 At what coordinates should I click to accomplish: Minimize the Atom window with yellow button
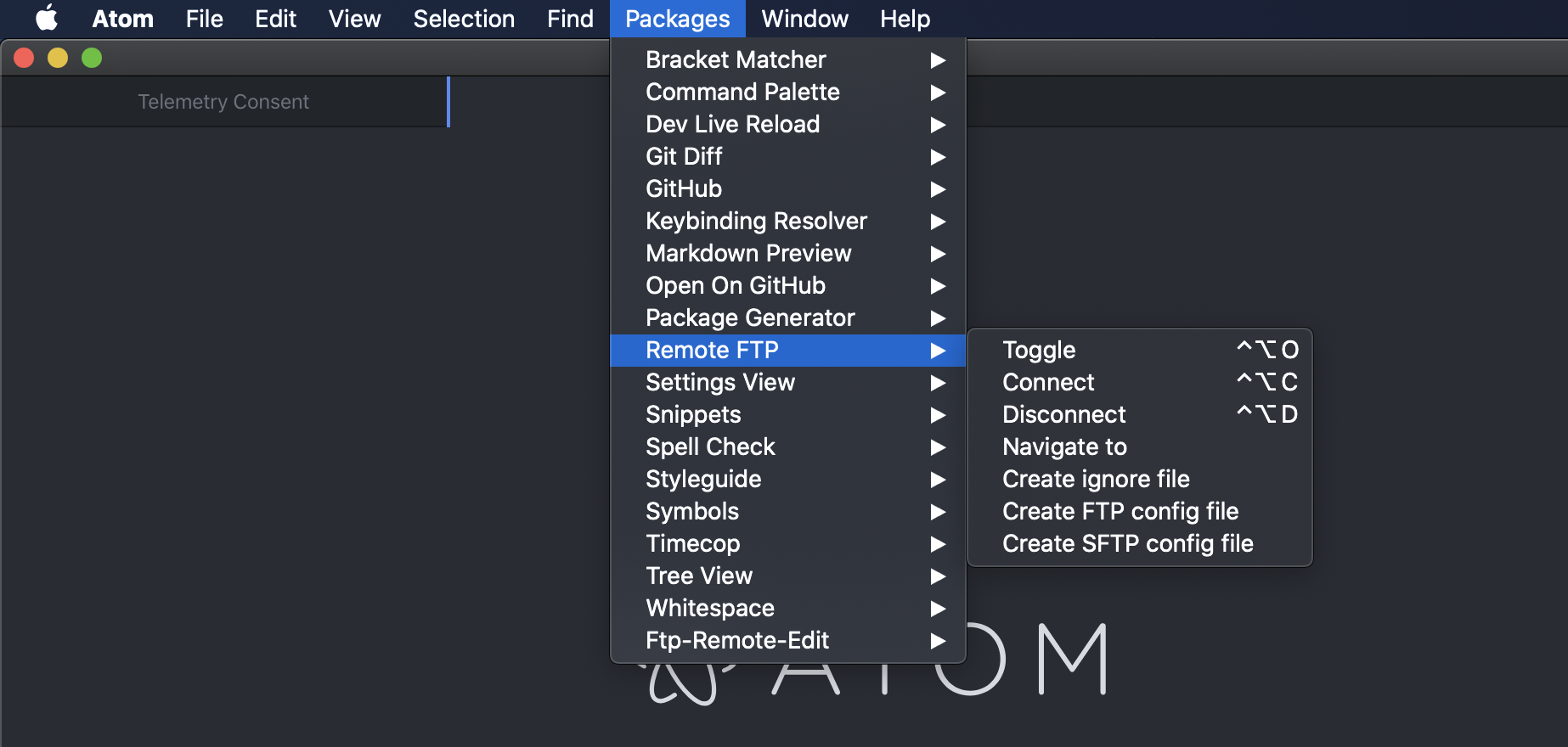(58, 58)
